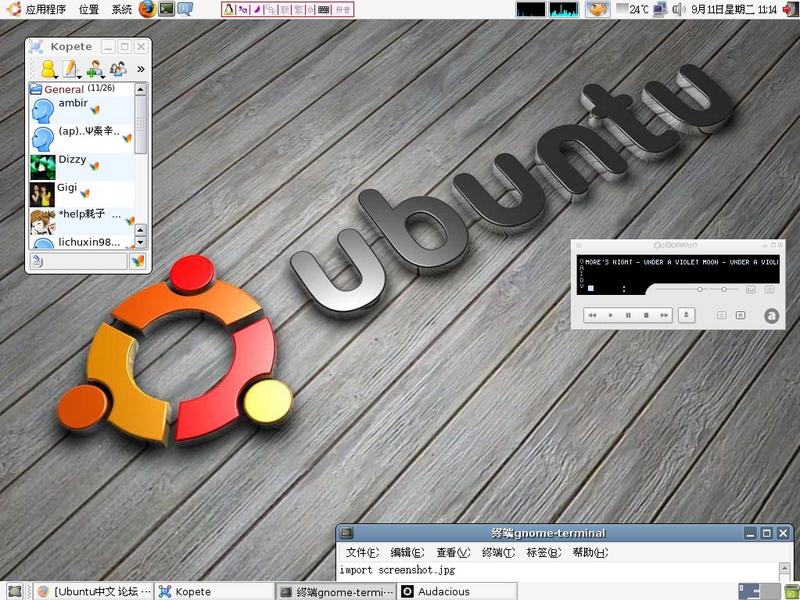800x600 pixels.
Task: Open the Kopete status icon in the toolbar
Action: tap(48, 69)
